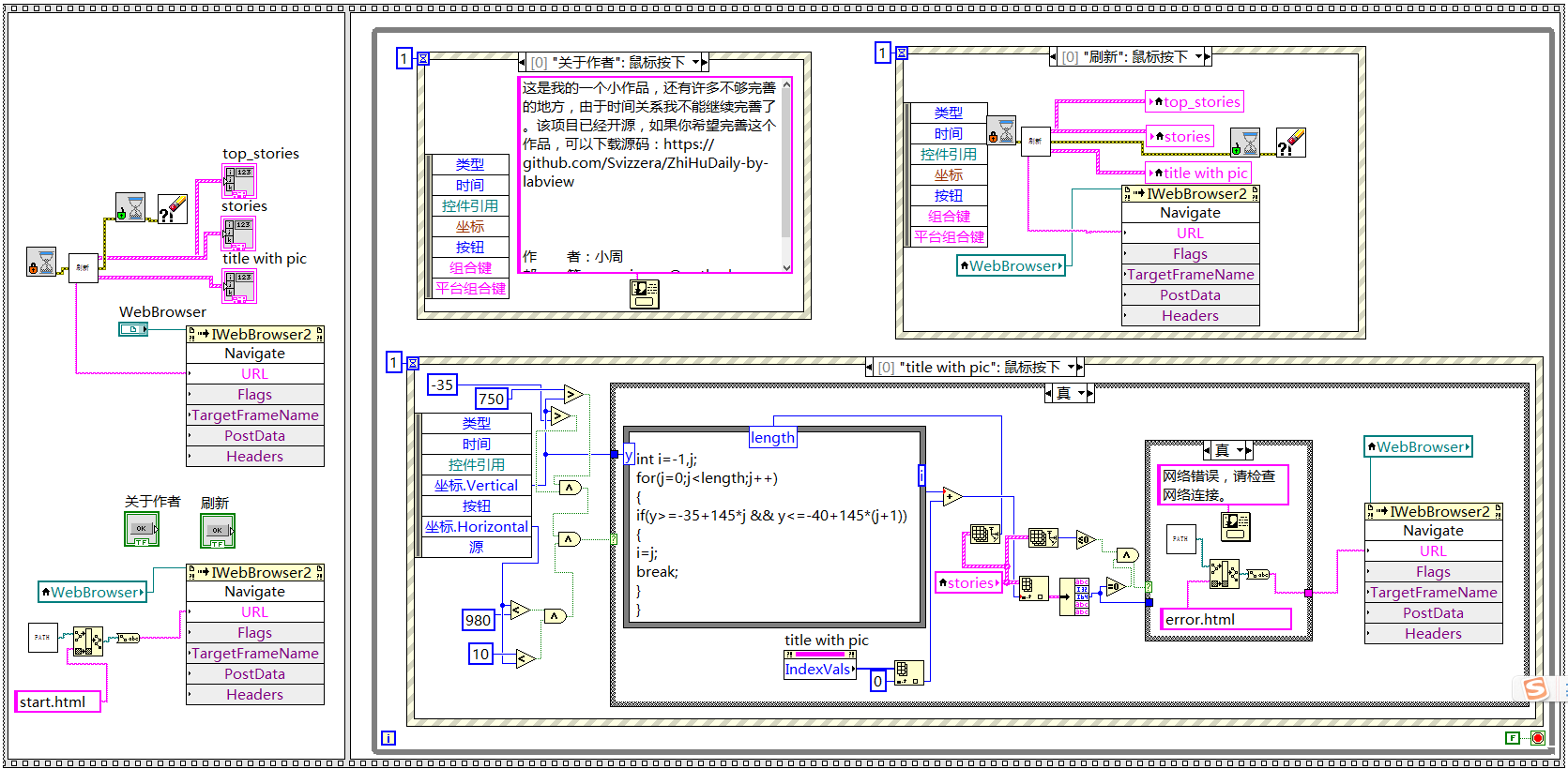
Task: Click the PATH constant inside the error case
Action: pos(1181,539)
